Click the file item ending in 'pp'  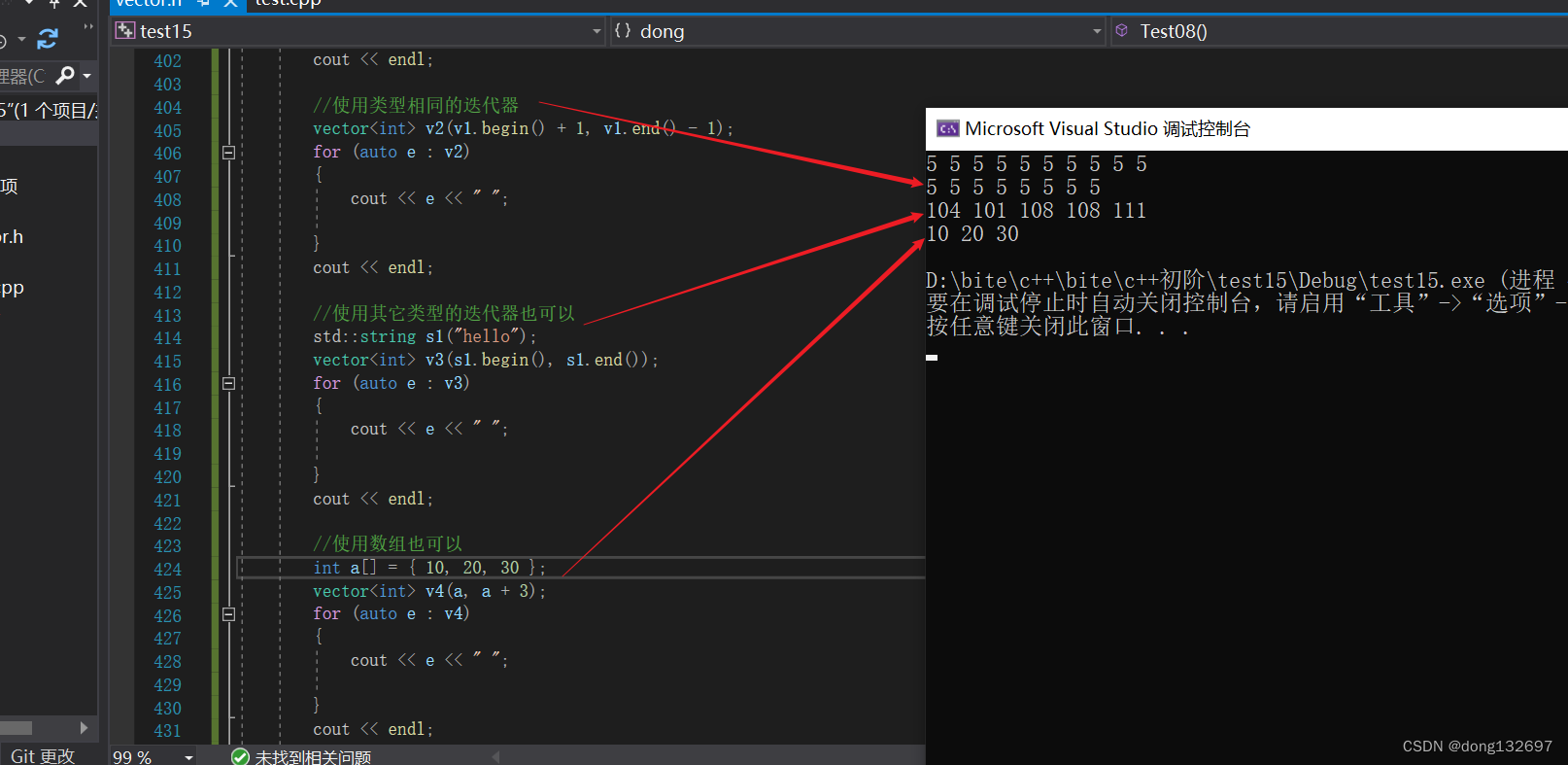click(12, 288)
